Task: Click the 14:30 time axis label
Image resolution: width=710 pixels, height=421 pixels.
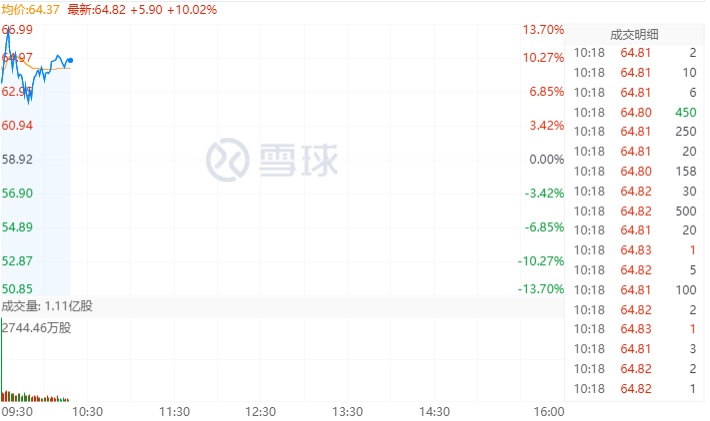Action: [434, 411]
